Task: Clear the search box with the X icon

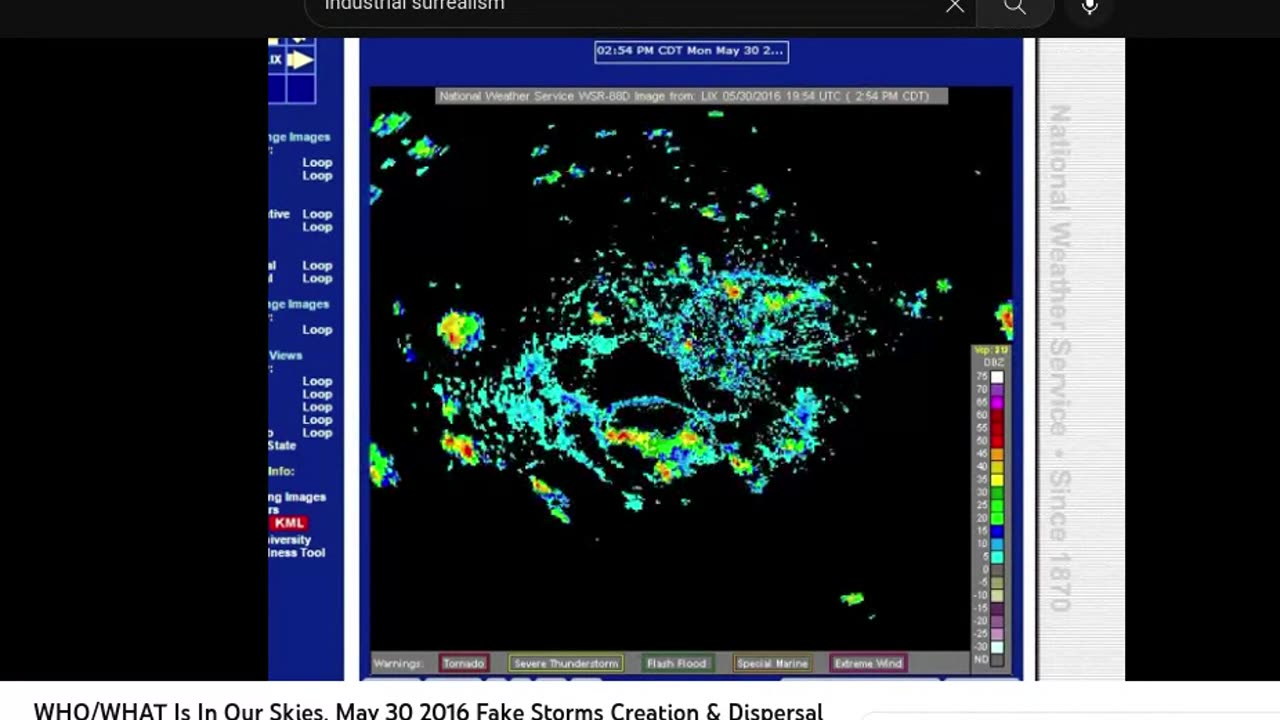Action: pyautogui.click(x=955, y=7)
